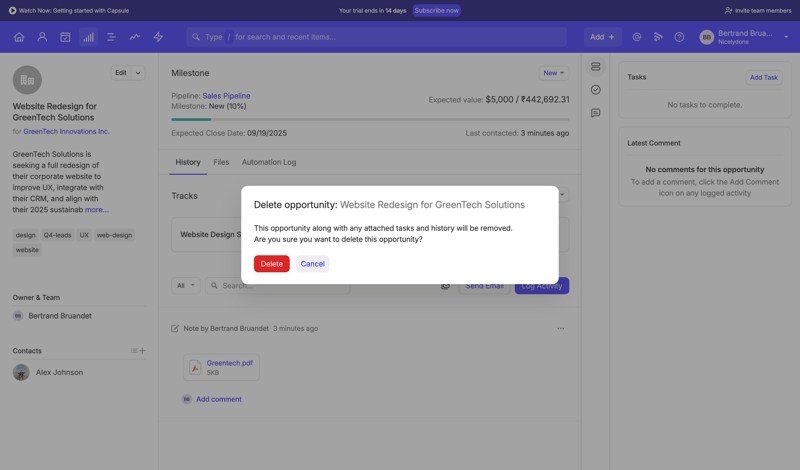Click the search magnifier icon in top bar
This screenshot has width=800, height=470.
[196, 37]
